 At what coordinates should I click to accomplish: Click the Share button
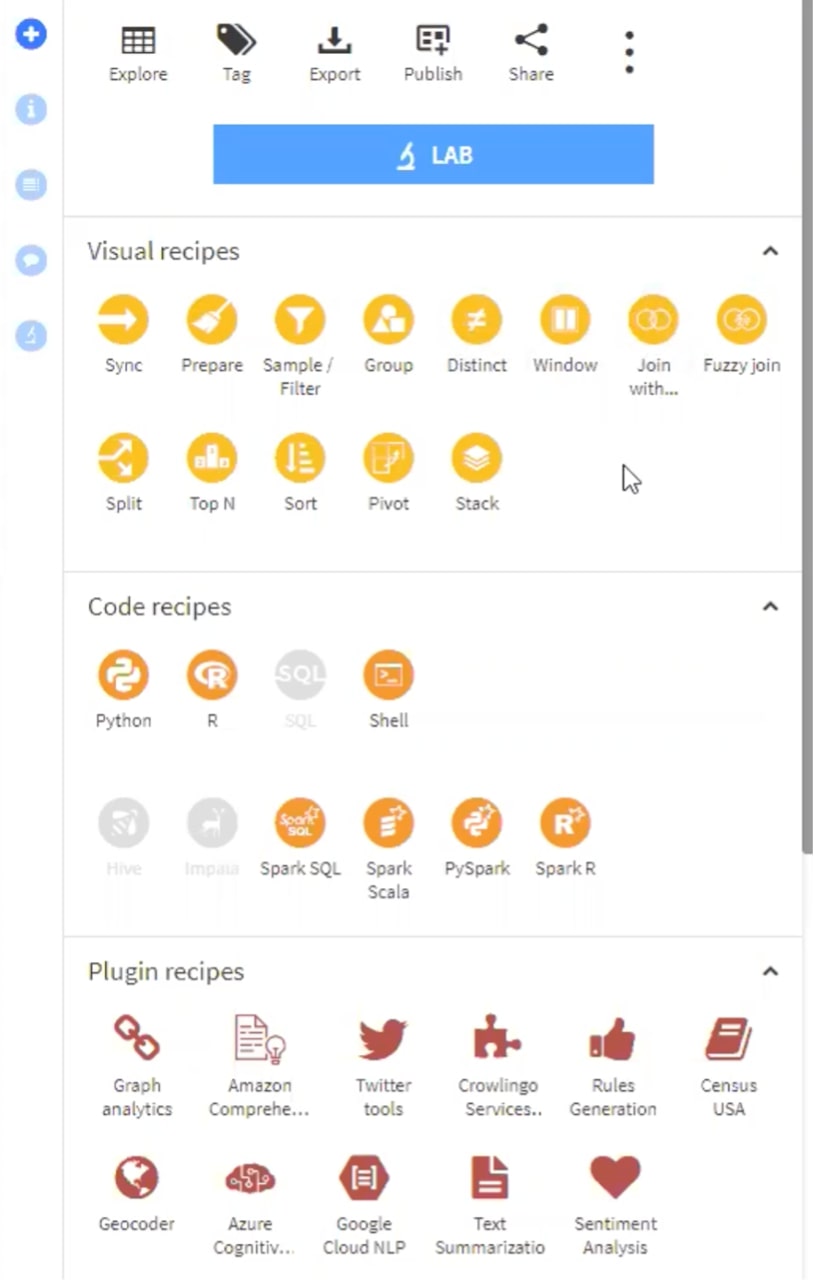tap(531, 54)
